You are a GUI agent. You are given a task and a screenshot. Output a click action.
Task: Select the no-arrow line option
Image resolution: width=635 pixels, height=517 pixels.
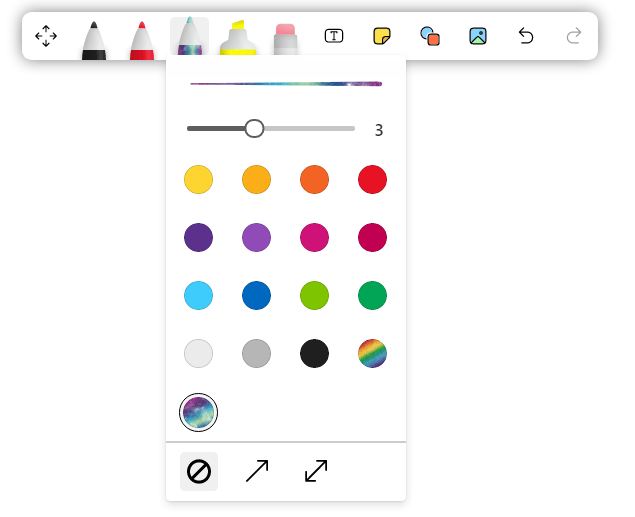(x=199, y=471)
